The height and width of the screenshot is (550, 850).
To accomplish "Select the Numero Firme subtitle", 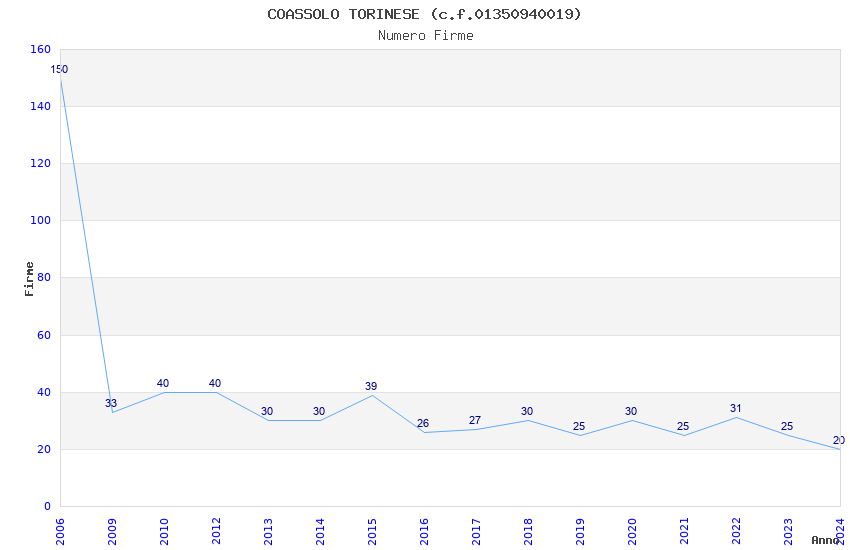I will point(426,35).
